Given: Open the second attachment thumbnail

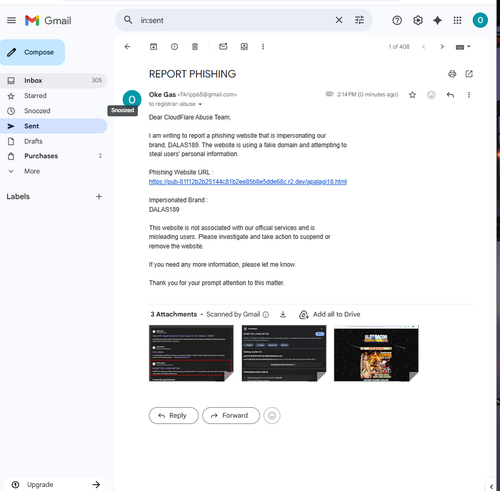Looking at the screenshot, I should click(x=284, y=353).
